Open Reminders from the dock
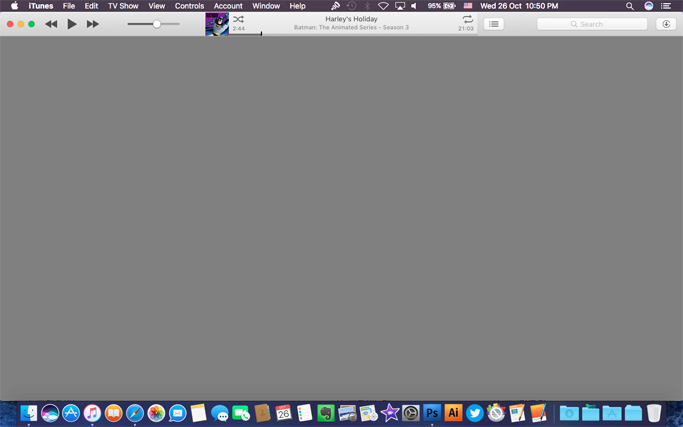Image resolution: width=683 pixels, height=427 pixels. click(x=304, y=413)
